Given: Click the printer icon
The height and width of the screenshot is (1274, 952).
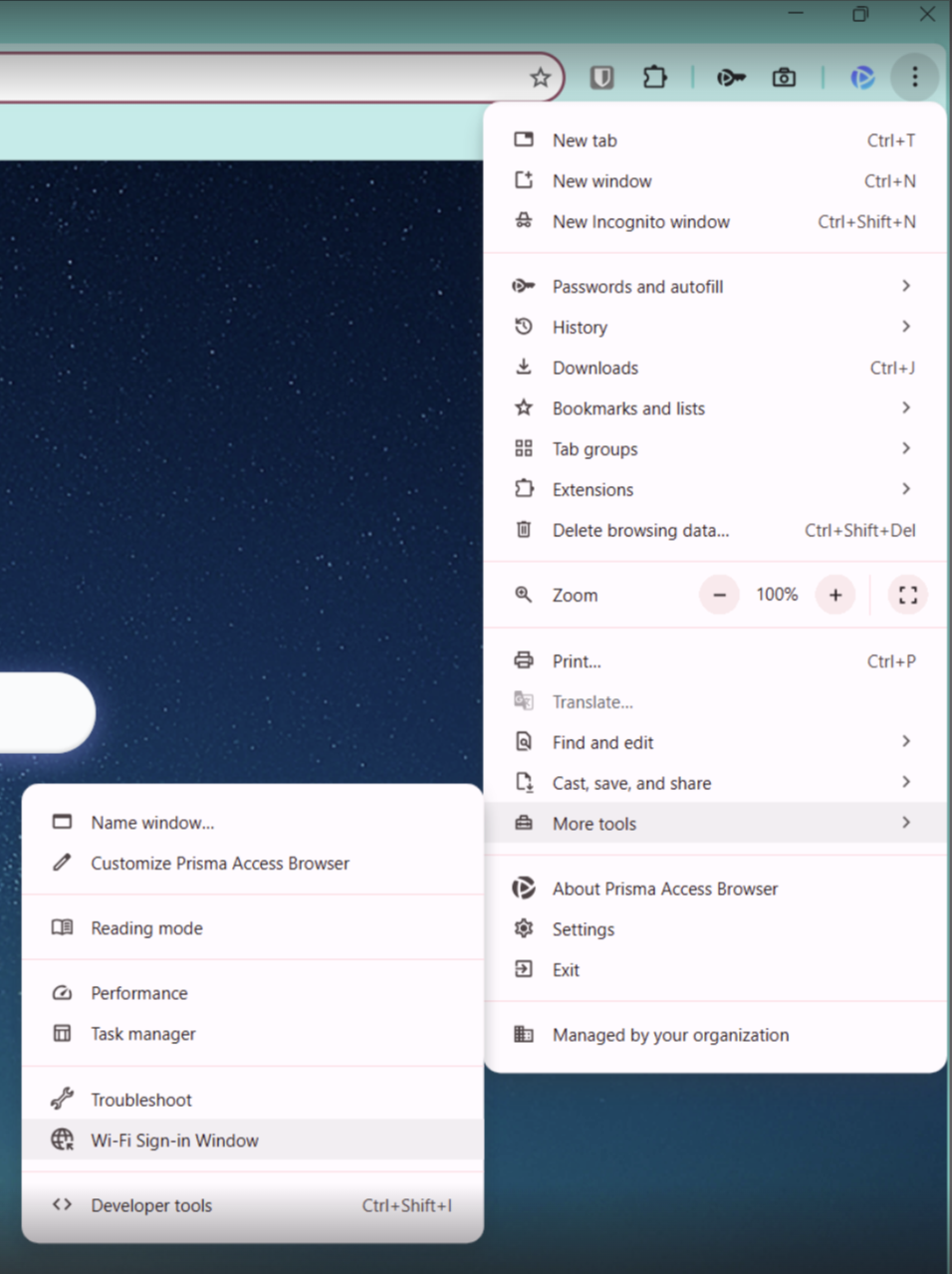Looking at the screenshot, I should coord(524,659).
